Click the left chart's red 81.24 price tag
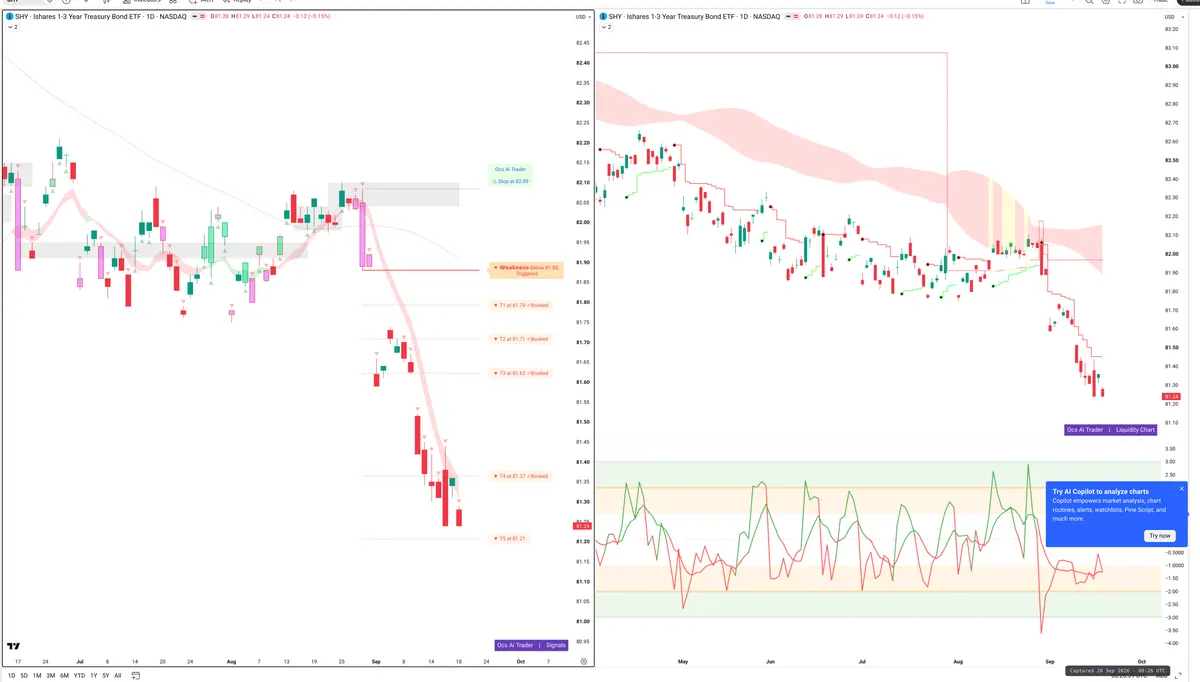 (581, 526)
